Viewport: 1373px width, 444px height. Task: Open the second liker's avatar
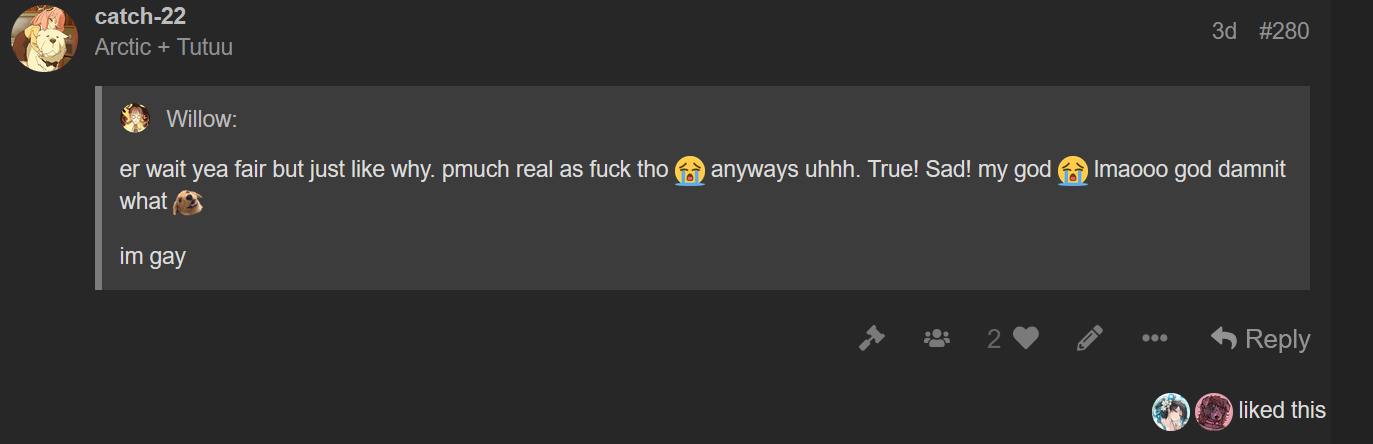click(x=1214, y=411)
